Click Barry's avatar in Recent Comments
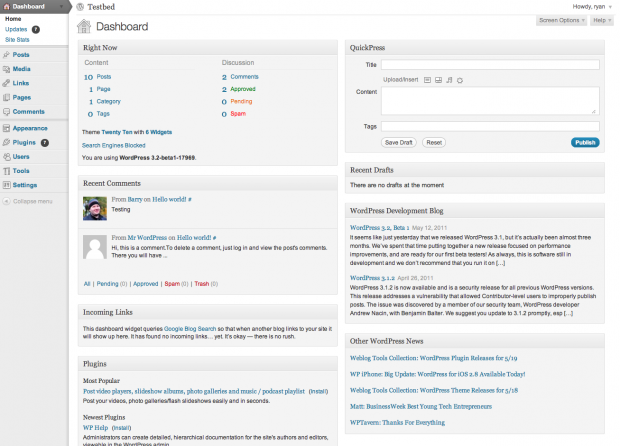Viewport: 620px width, 446px height. click(x=95, y=208)
